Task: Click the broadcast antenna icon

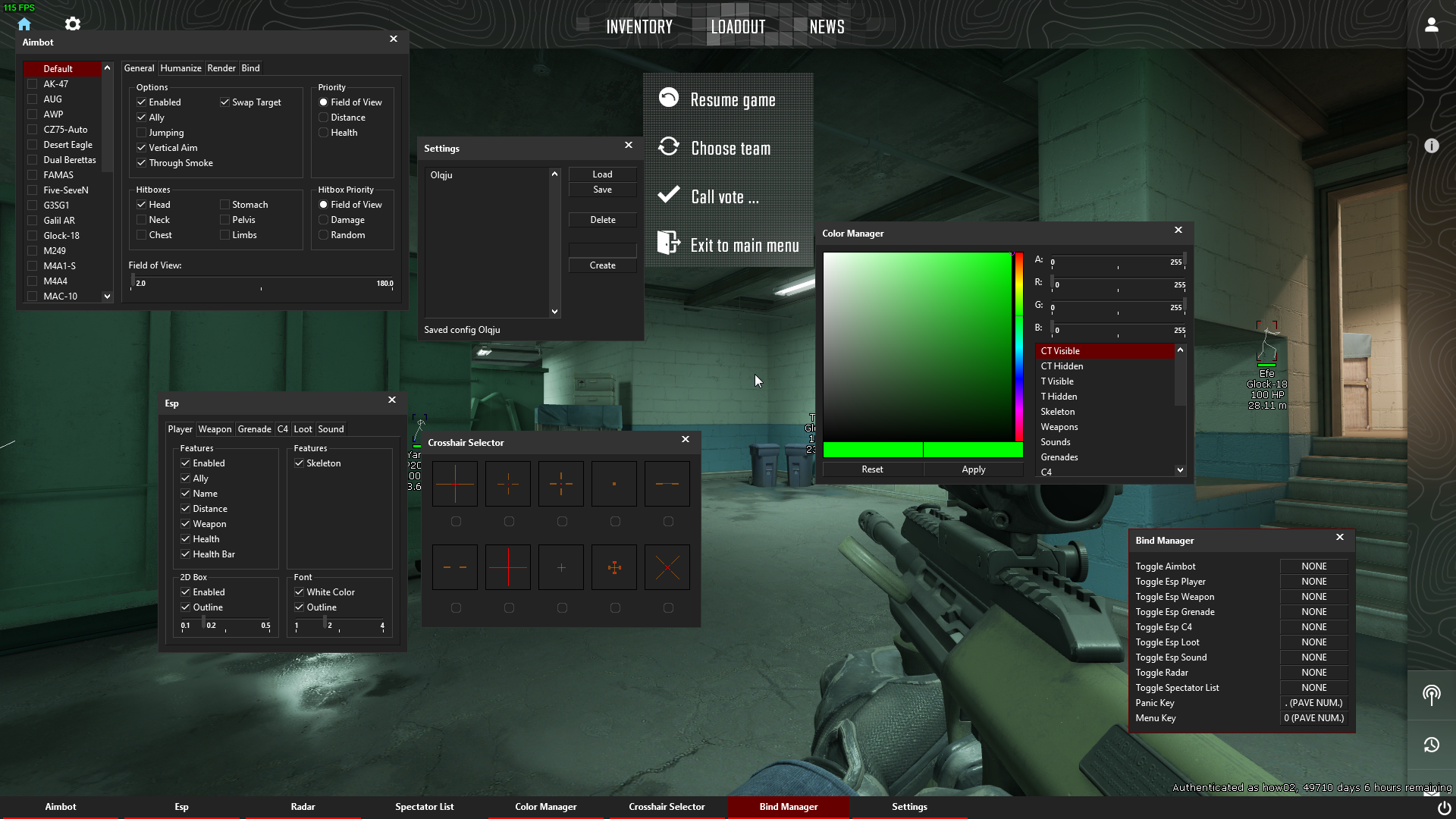Action: 1431,694
